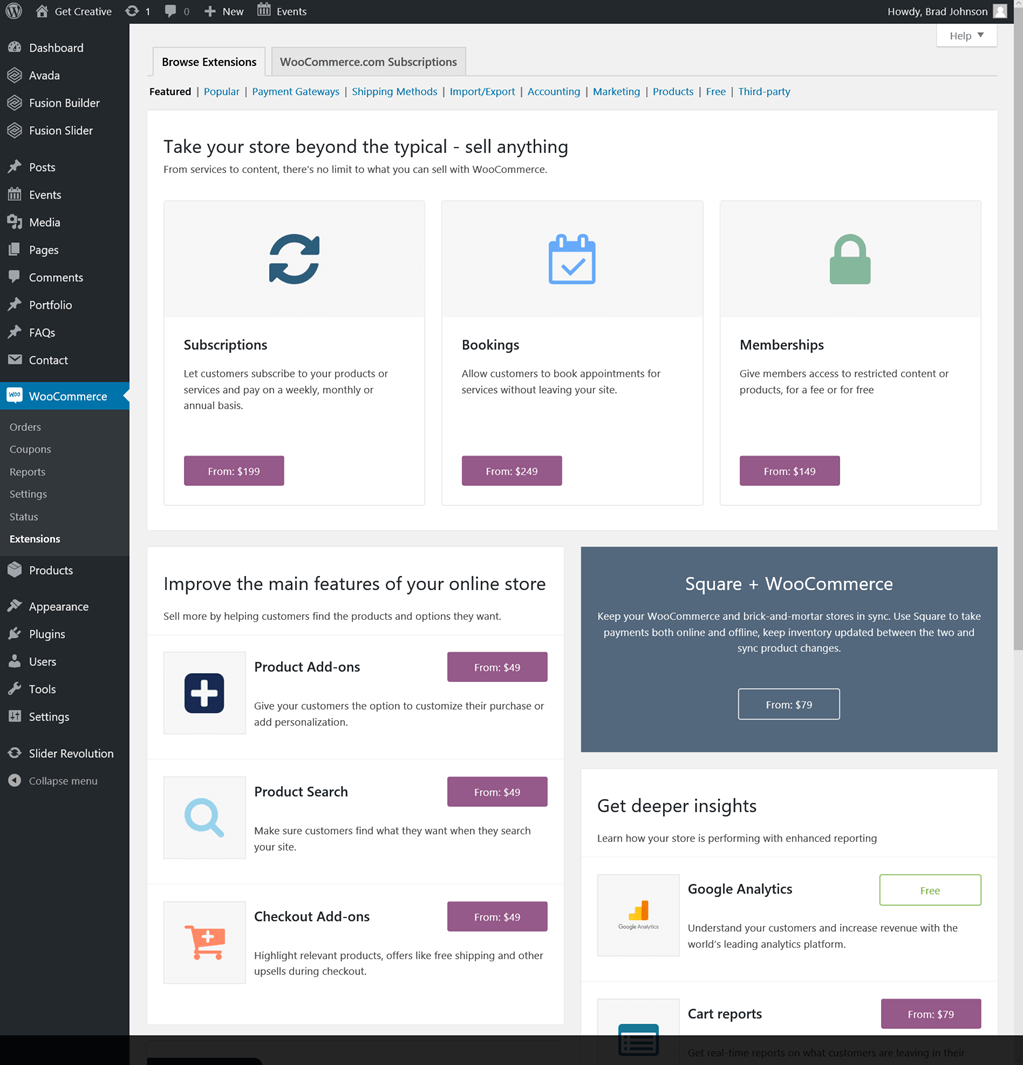Click the Contact envelope icon in sidebar
The width and height of the screenshot is (1024, 1065).
pyautogui.click(x=14, y=360)
